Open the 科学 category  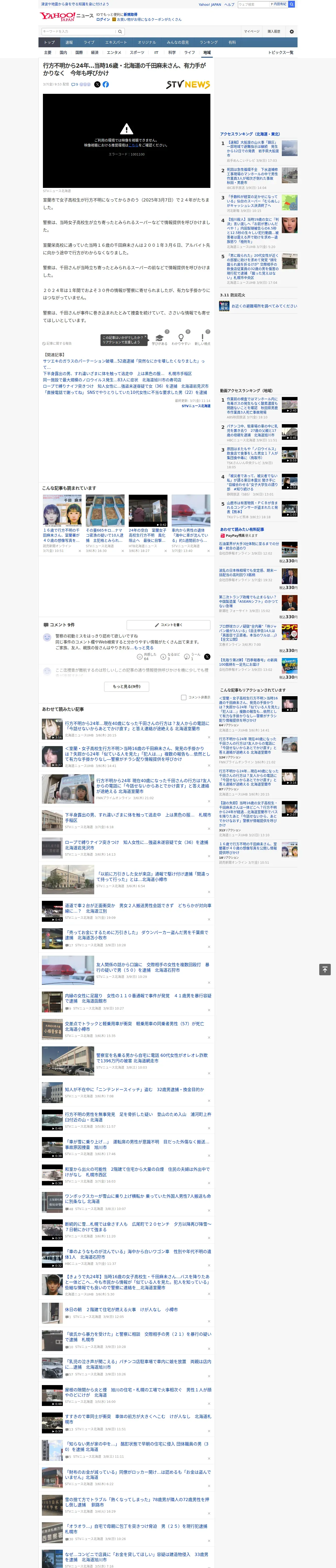point(172,52)
